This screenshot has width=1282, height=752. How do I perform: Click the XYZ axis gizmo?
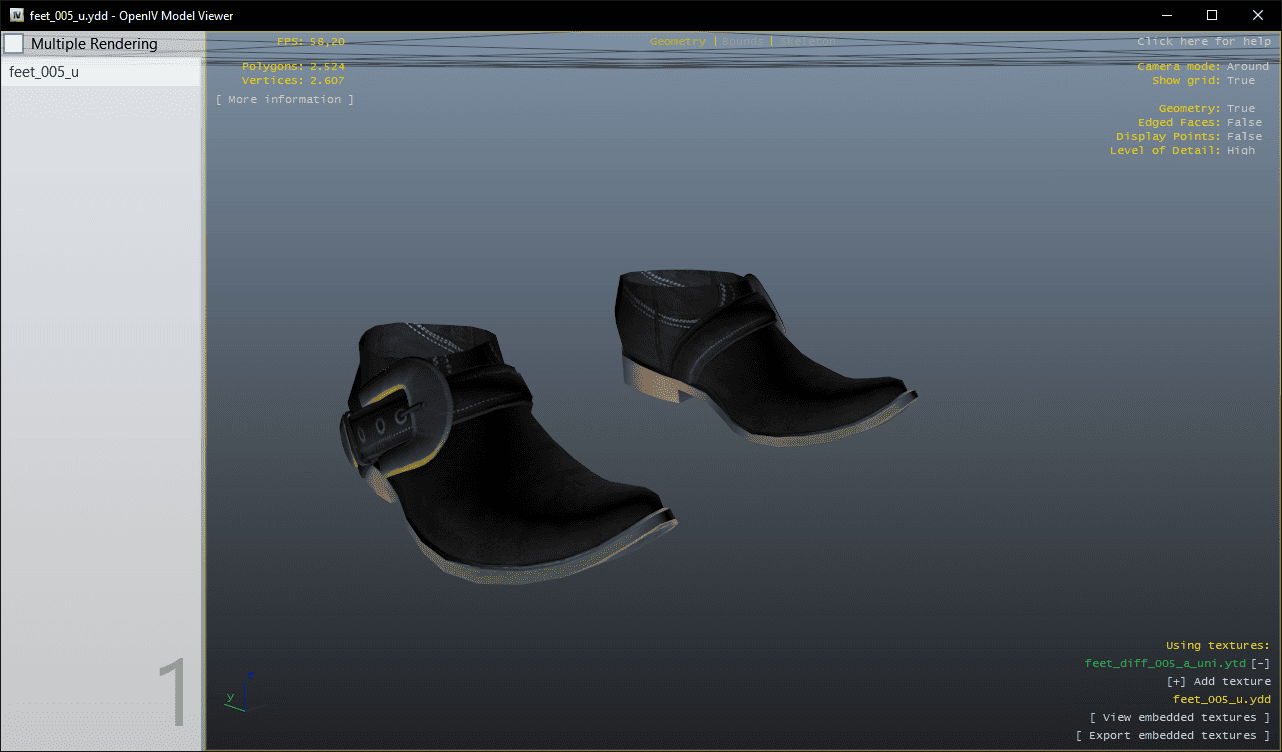tap(238, 693)
